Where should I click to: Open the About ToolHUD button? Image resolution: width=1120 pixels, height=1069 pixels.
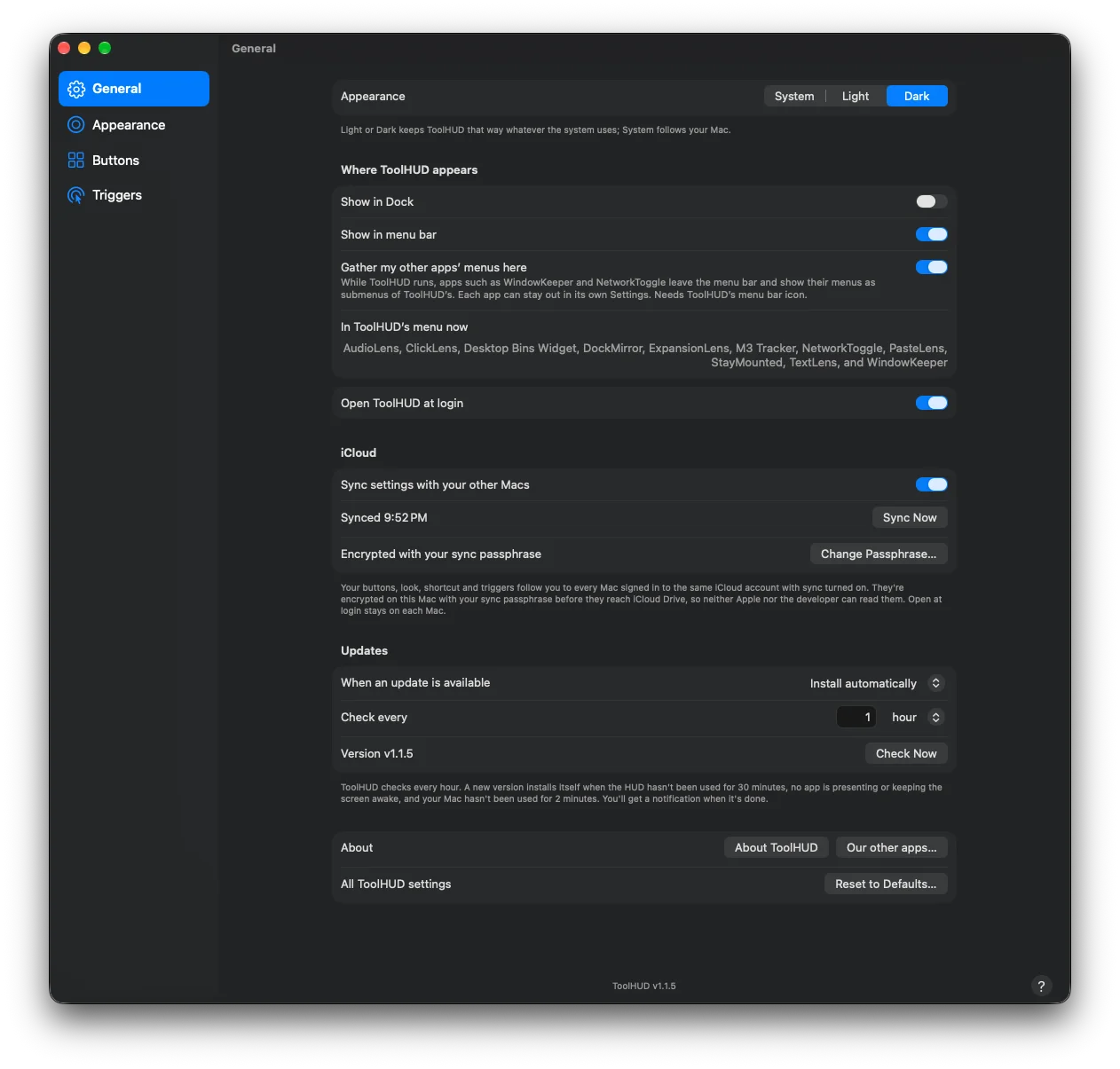[x=776, y=847]
